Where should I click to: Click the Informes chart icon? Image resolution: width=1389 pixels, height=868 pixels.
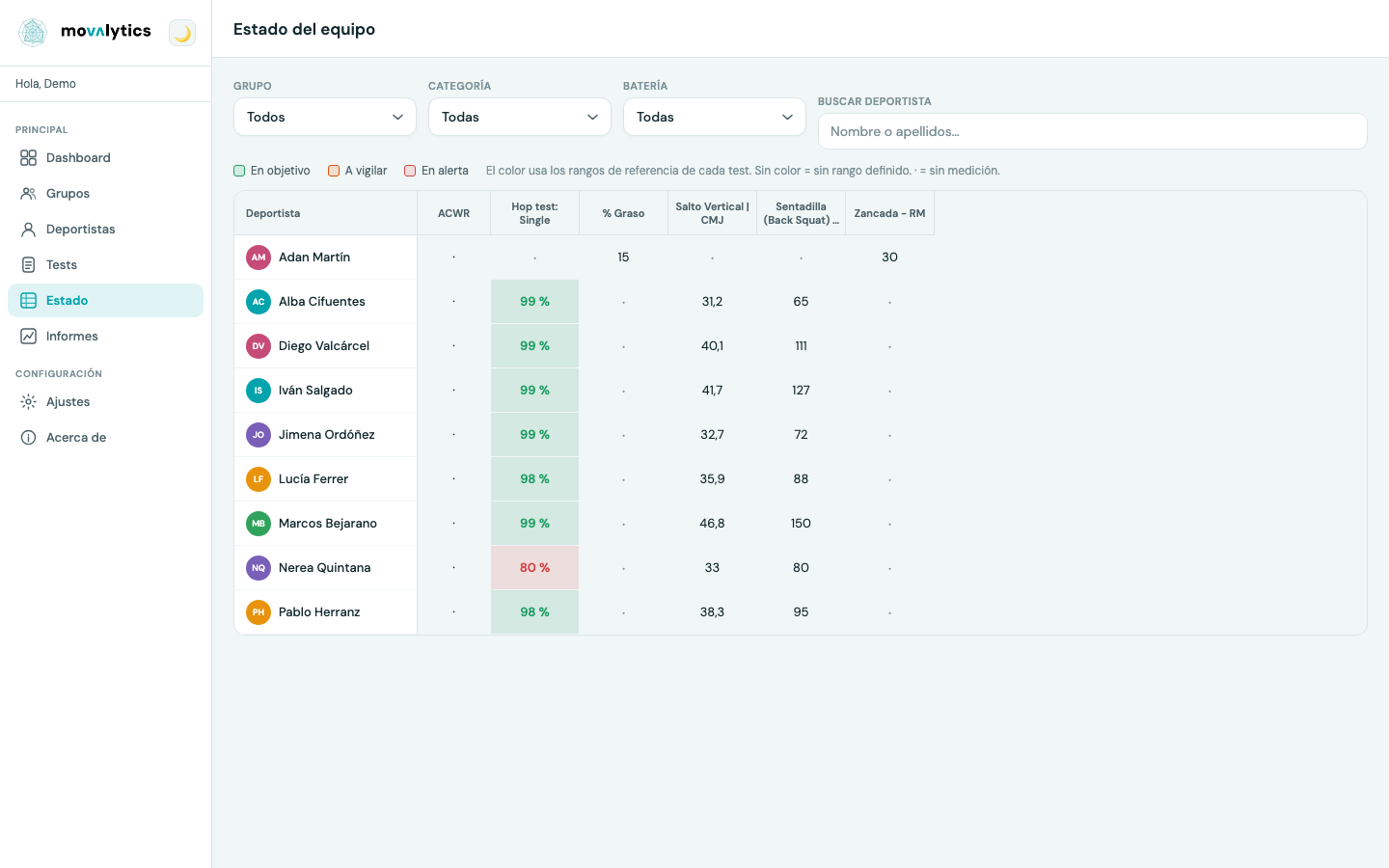pos(29,337)
